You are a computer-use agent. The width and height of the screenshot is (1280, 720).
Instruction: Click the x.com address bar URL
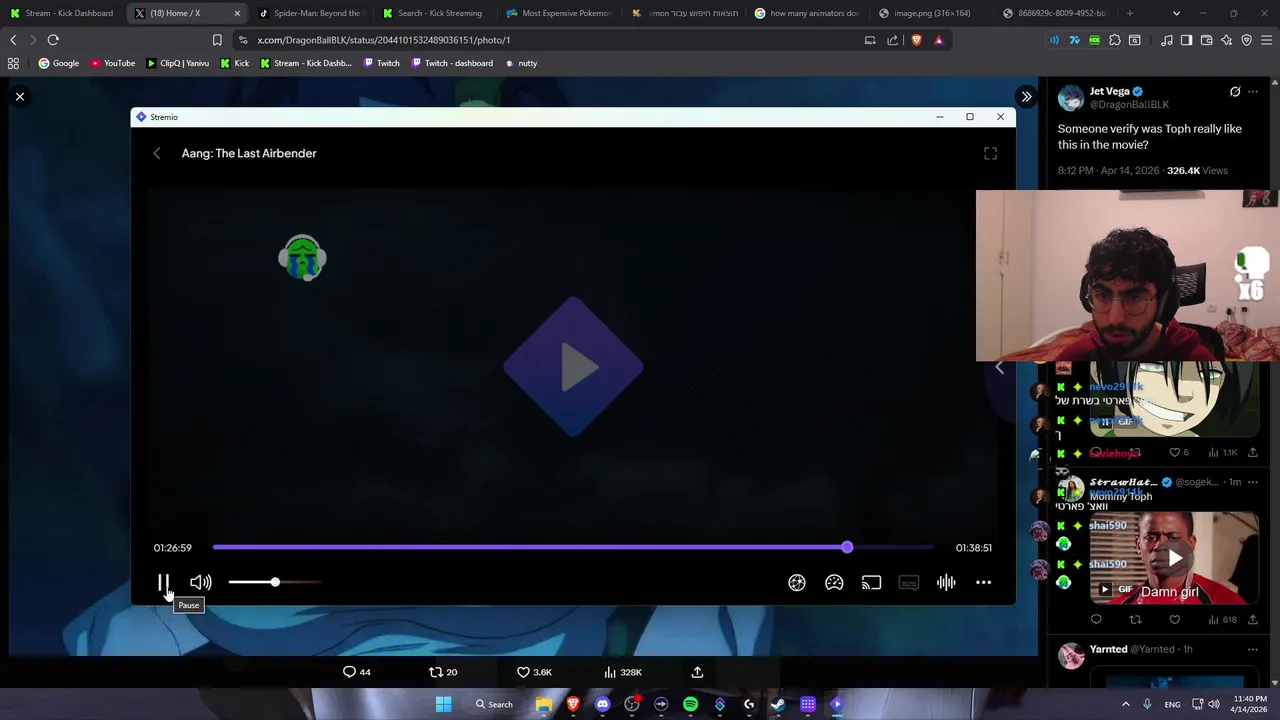click(x=383, y=40)
